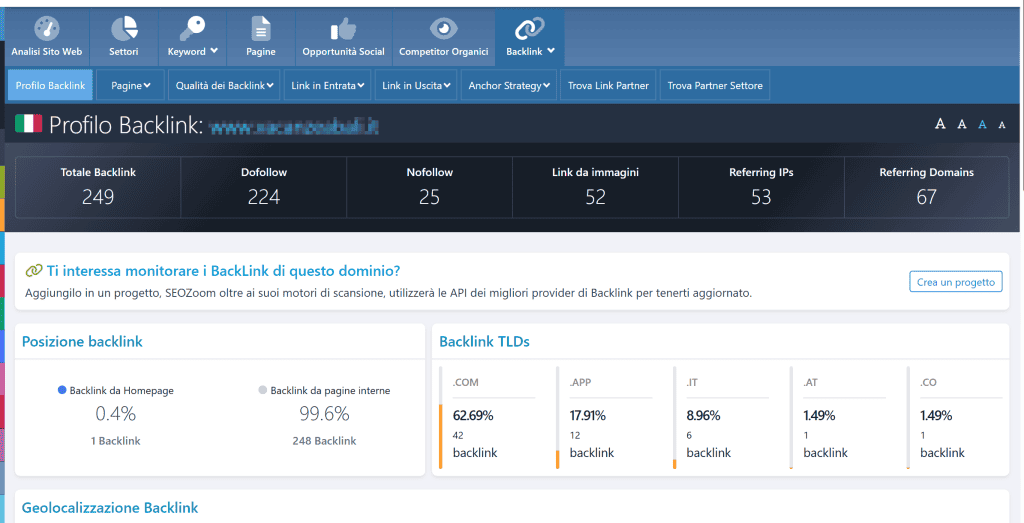Viewport: 1024px width, 523px height.
Task: Click the Italian flag icon
Action: pyautogui.click(x=29, y=123)
